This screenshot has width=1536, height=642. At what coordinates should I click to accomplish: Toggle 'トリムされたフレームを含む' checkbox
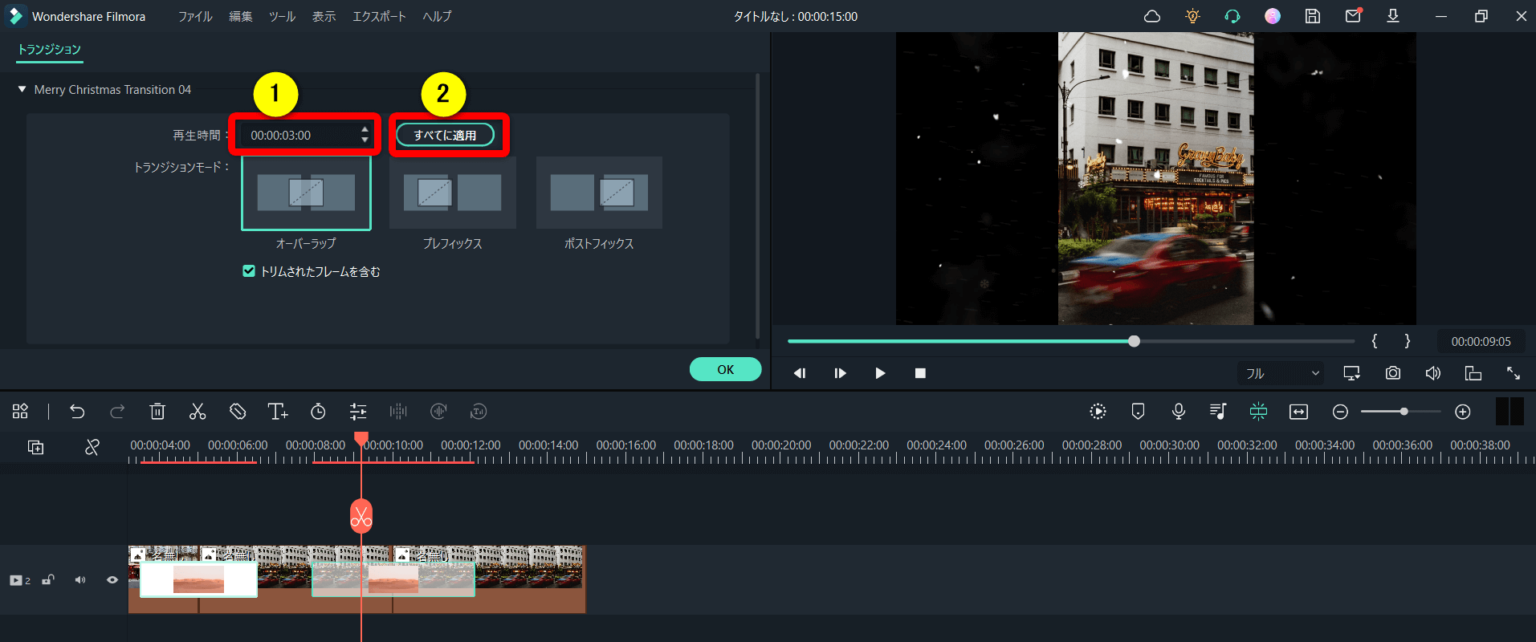pyautogui.click(x=249, y=271)
